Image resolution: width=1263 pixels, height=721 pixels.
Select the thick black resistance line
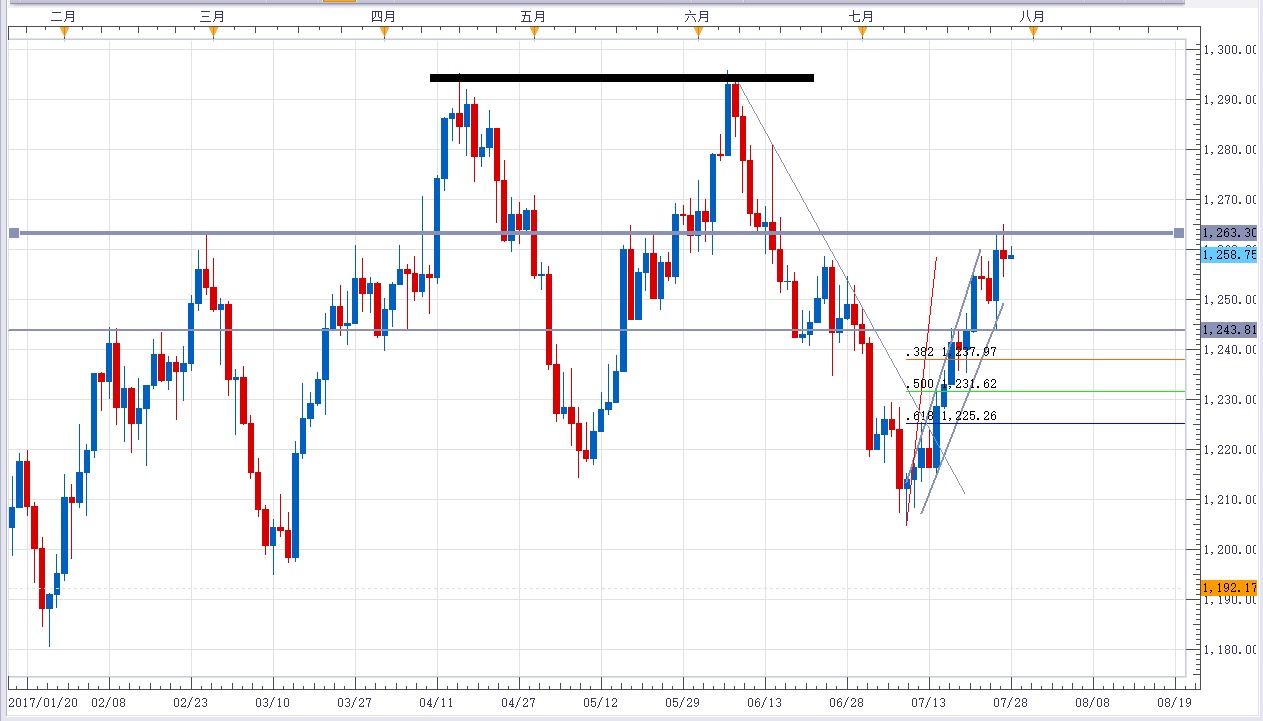(x=620, y=78)
